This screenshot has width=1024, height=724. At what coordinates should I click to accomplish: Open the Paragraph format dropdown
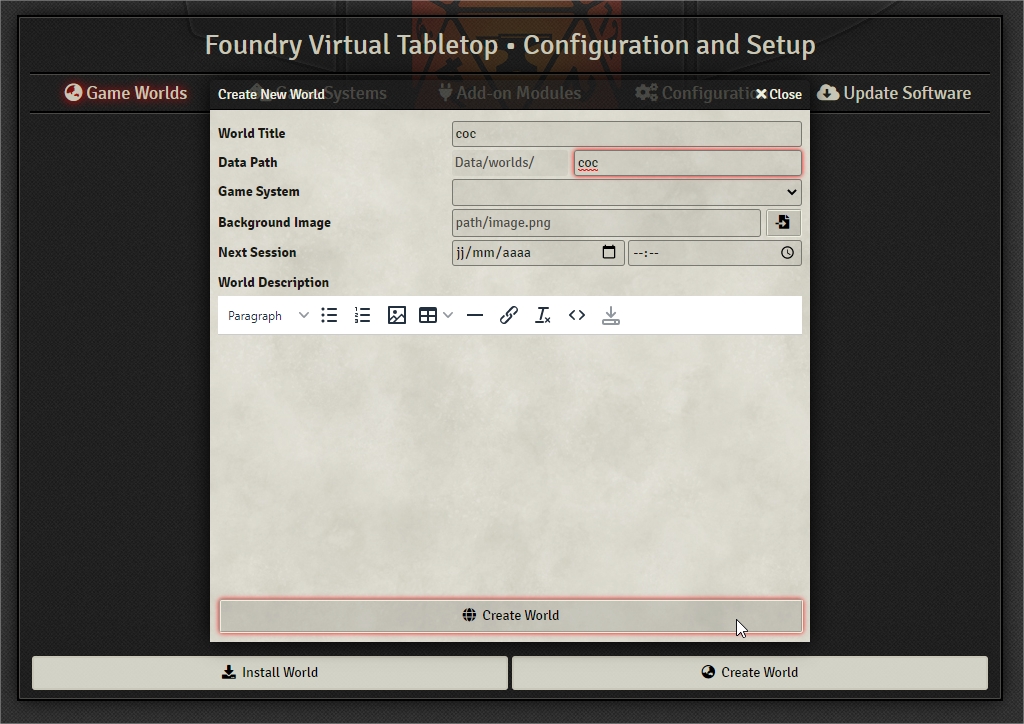pyautogui.click(x=268, y=315)
